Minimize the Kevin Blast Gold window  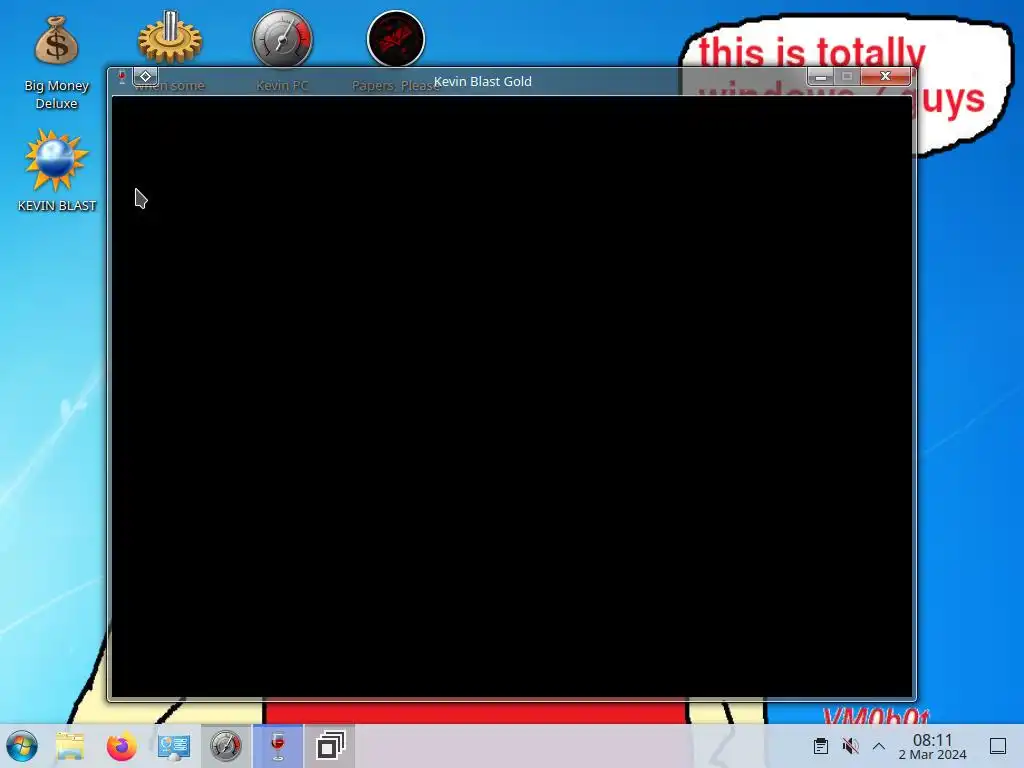point(820,77)
